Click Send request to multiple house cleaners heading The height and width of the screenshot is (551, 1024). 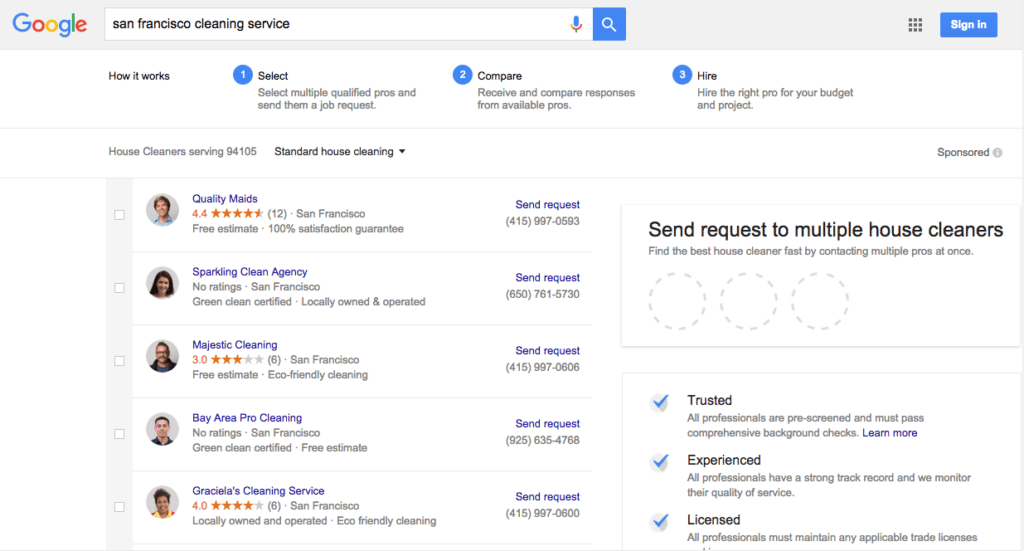825,230
